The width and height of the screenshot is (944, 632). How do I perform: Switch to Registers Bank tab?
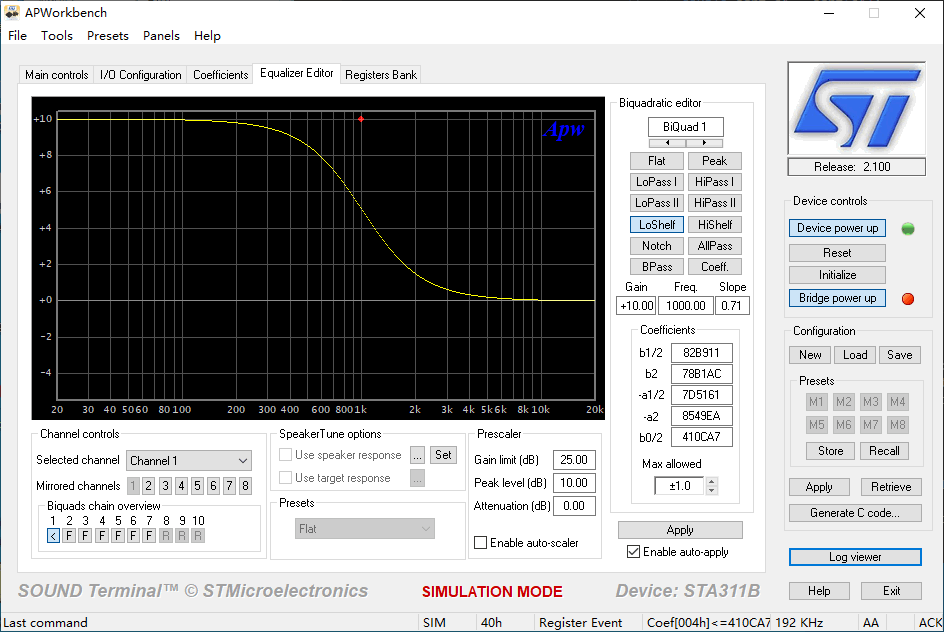click(x=380, y=75)
